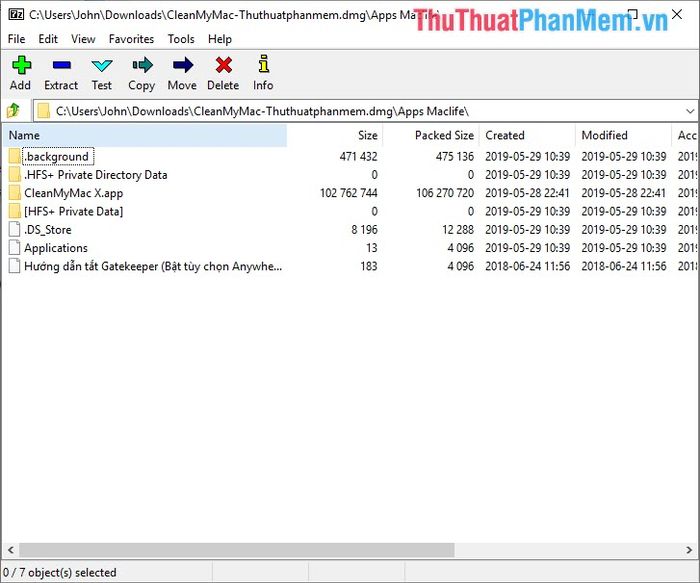
Task: Go up one folder level arrow
Action: click(x=14, y=111)
